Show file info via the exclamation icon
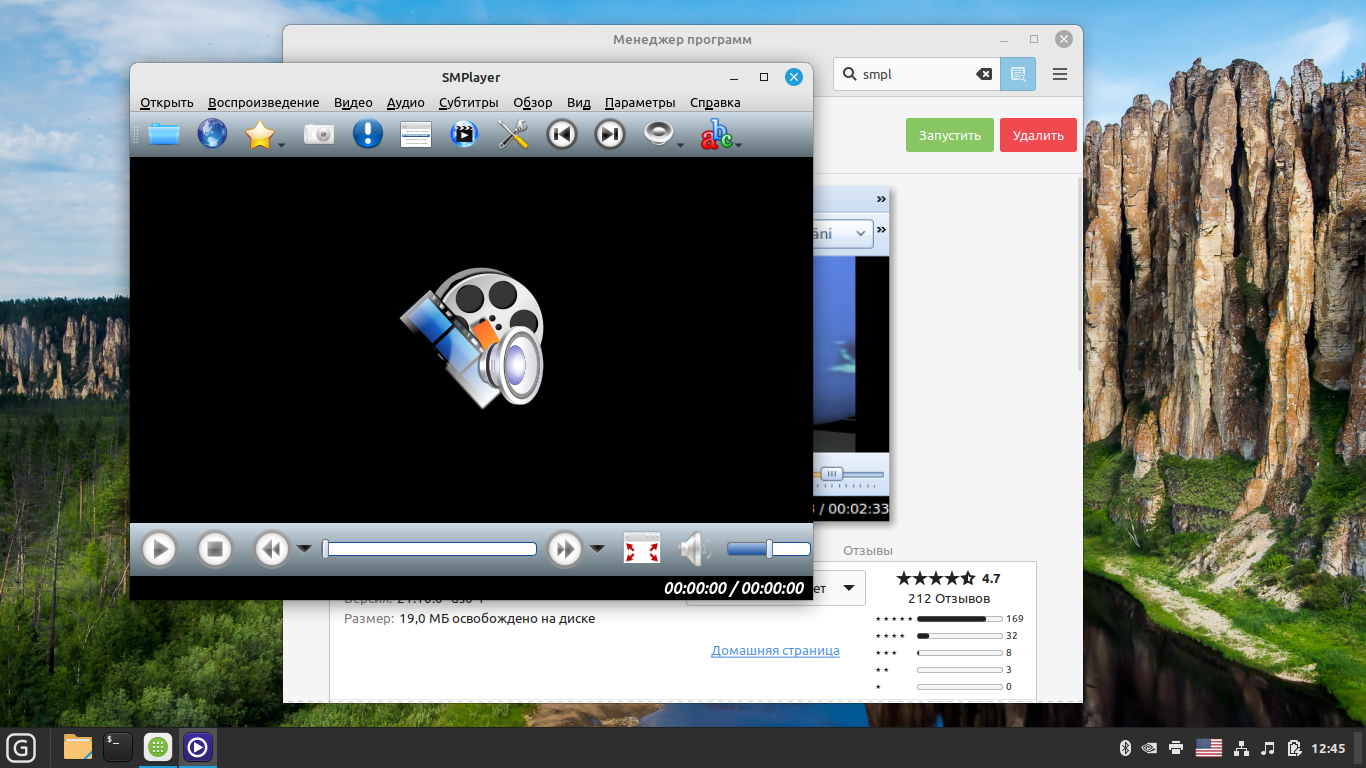This screenshot has width=1366, height=768. click(x=367, y=134)
